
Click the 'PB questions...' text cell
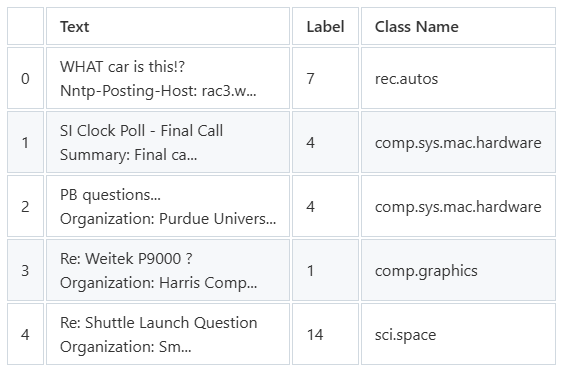pyautogui.click(x=168, y=207)
